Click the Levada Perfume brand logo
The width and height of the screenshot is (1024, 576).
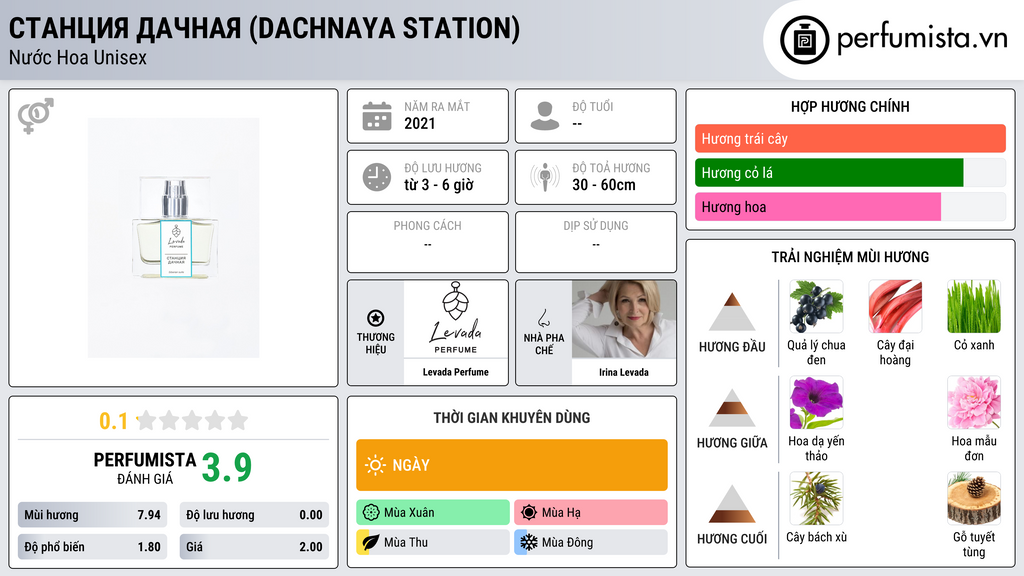click(456, 319)
